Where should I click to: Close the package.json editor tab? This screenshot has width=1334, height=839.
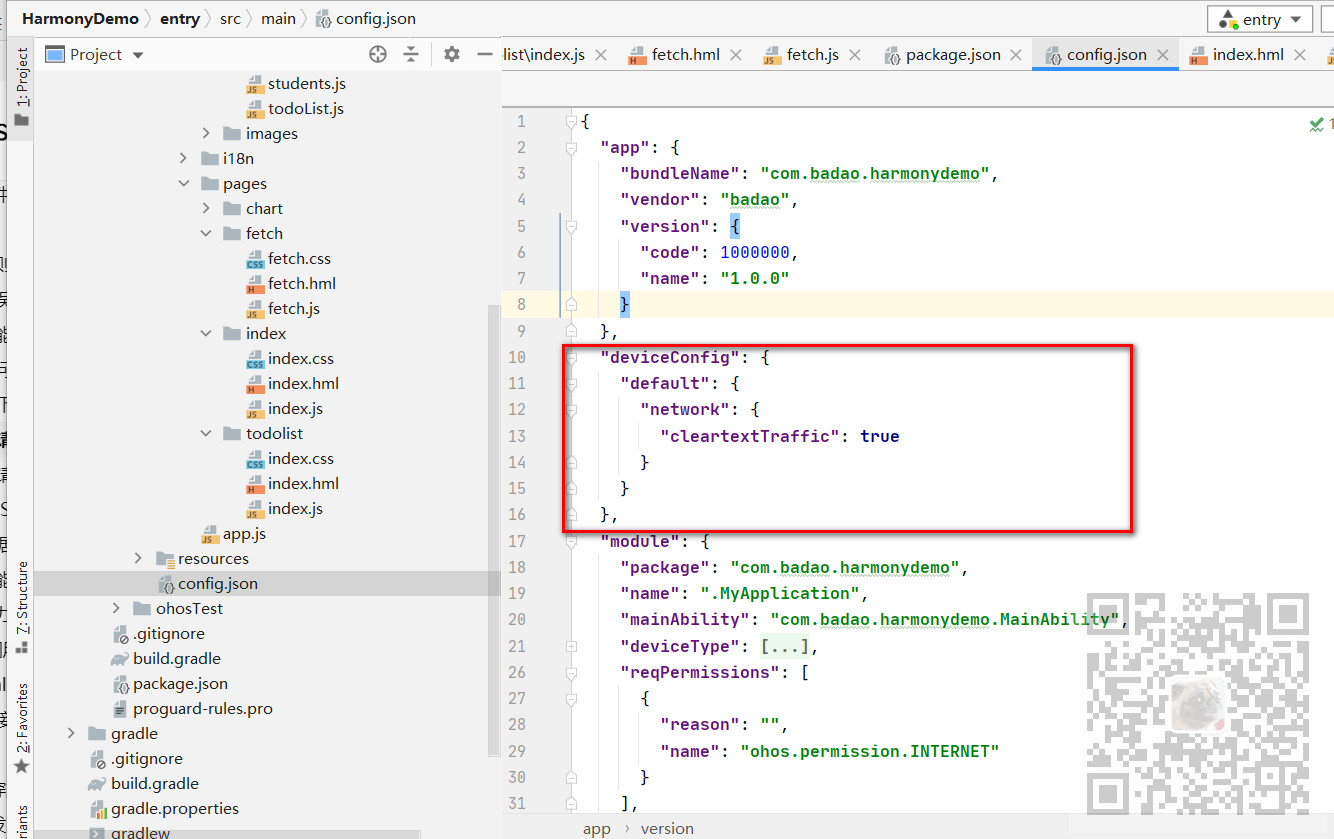tap(1016, 55)
